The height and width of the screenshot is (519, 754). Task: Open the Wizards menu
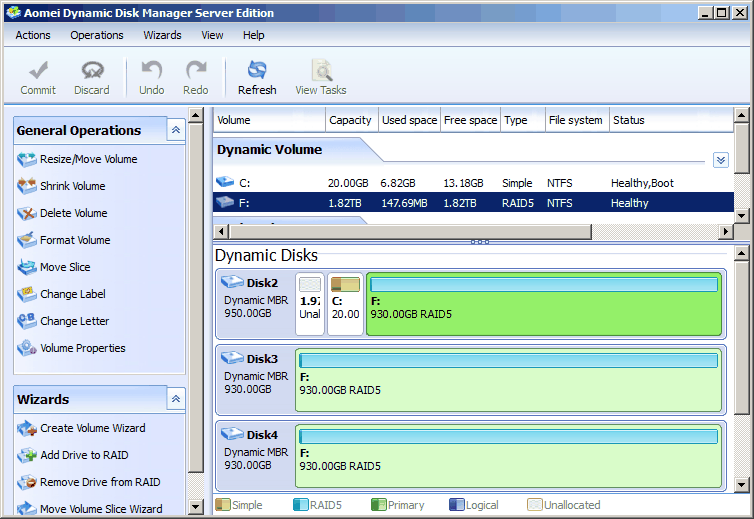point(162,35)
